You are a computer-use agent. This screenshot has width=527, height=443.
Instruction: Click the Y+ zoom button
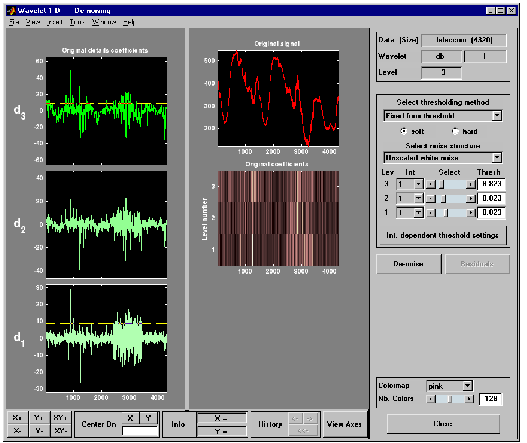tap(39, 417)
